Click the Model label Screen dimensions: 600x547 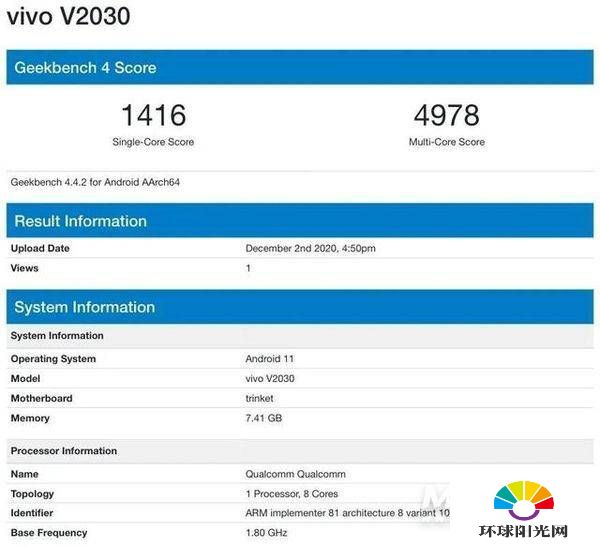tap(25, 379)
